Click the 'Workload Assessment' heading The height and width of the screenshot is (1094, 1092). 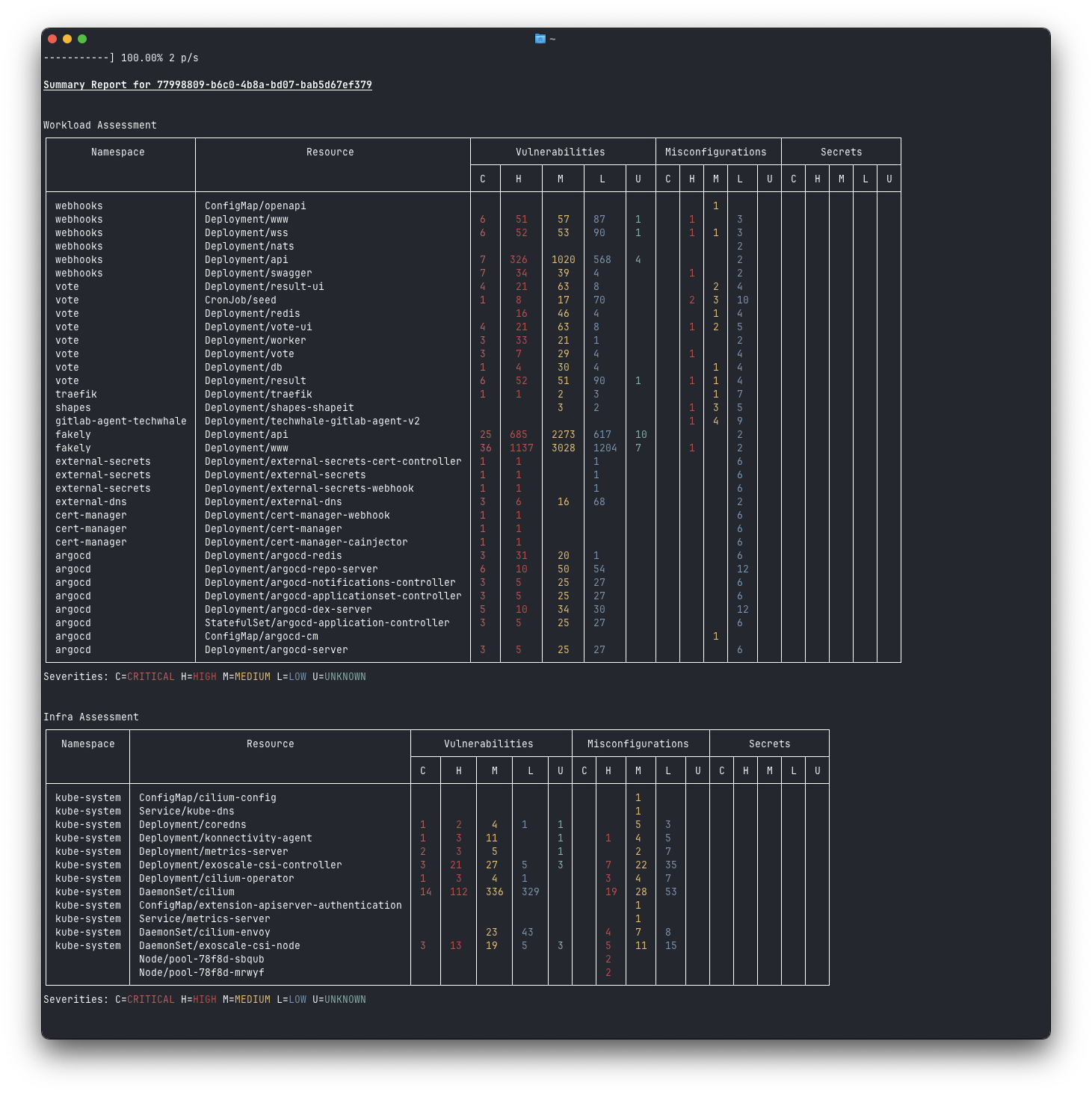click(x=100, y=126)
